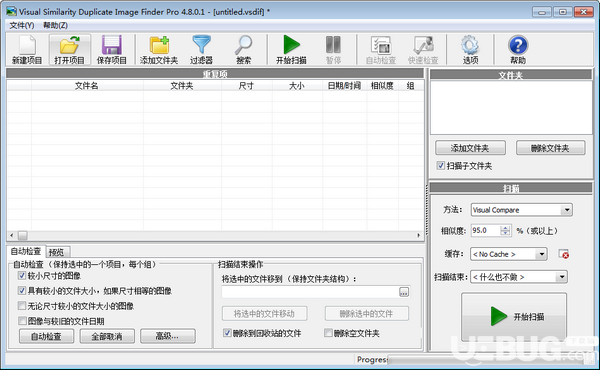Click the 相似度 95.0 value field
The width and height of the screenshot is (600, 370).
click(x=485, y=230)
